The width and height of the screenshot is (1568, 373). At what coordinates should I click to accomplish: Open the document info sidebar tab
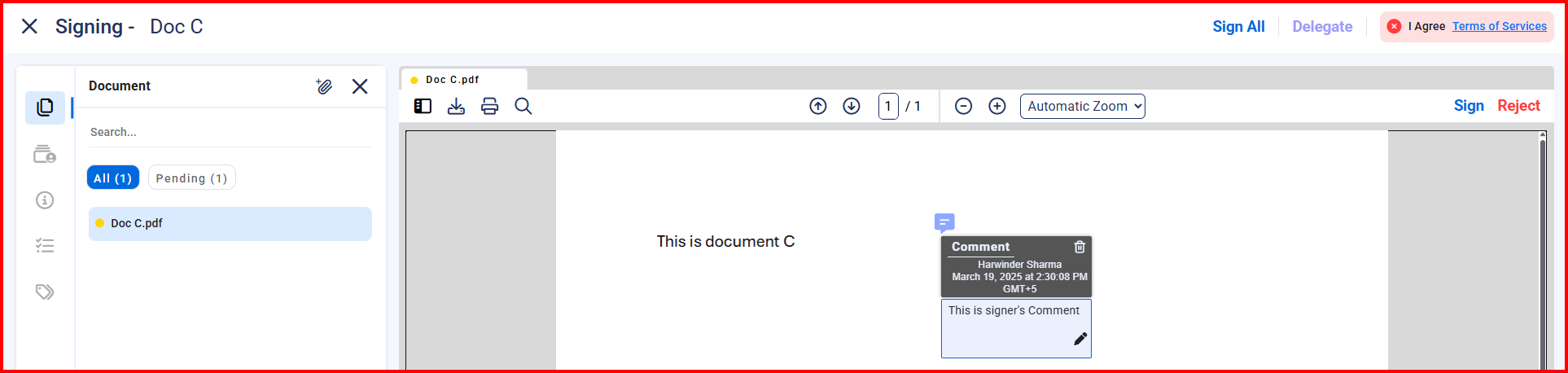[45, 200]
